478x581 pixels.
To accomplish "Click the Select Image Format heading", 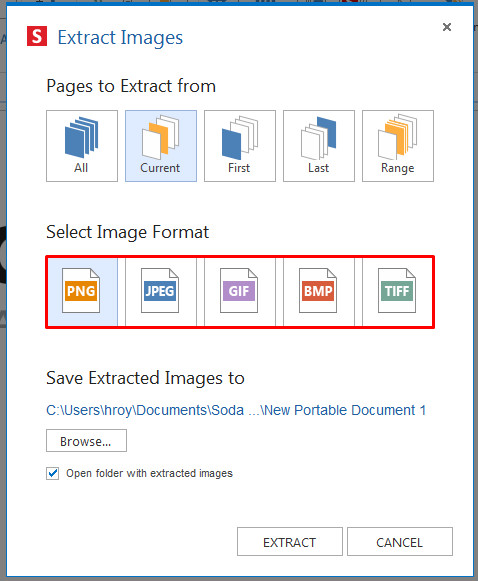I will click(x=127, y=232).
